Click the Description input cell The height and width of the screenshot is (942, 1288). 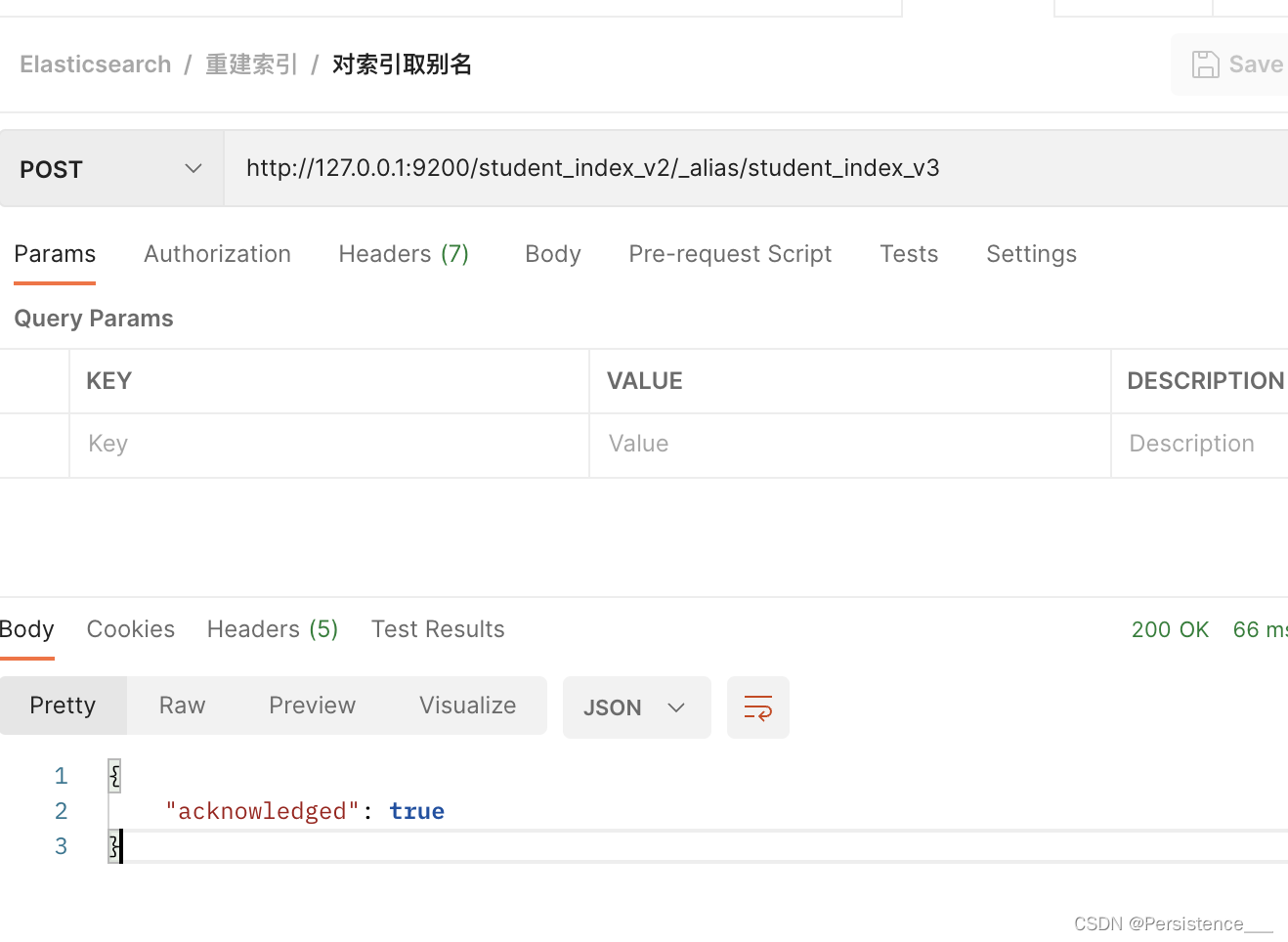point(1200,445)
